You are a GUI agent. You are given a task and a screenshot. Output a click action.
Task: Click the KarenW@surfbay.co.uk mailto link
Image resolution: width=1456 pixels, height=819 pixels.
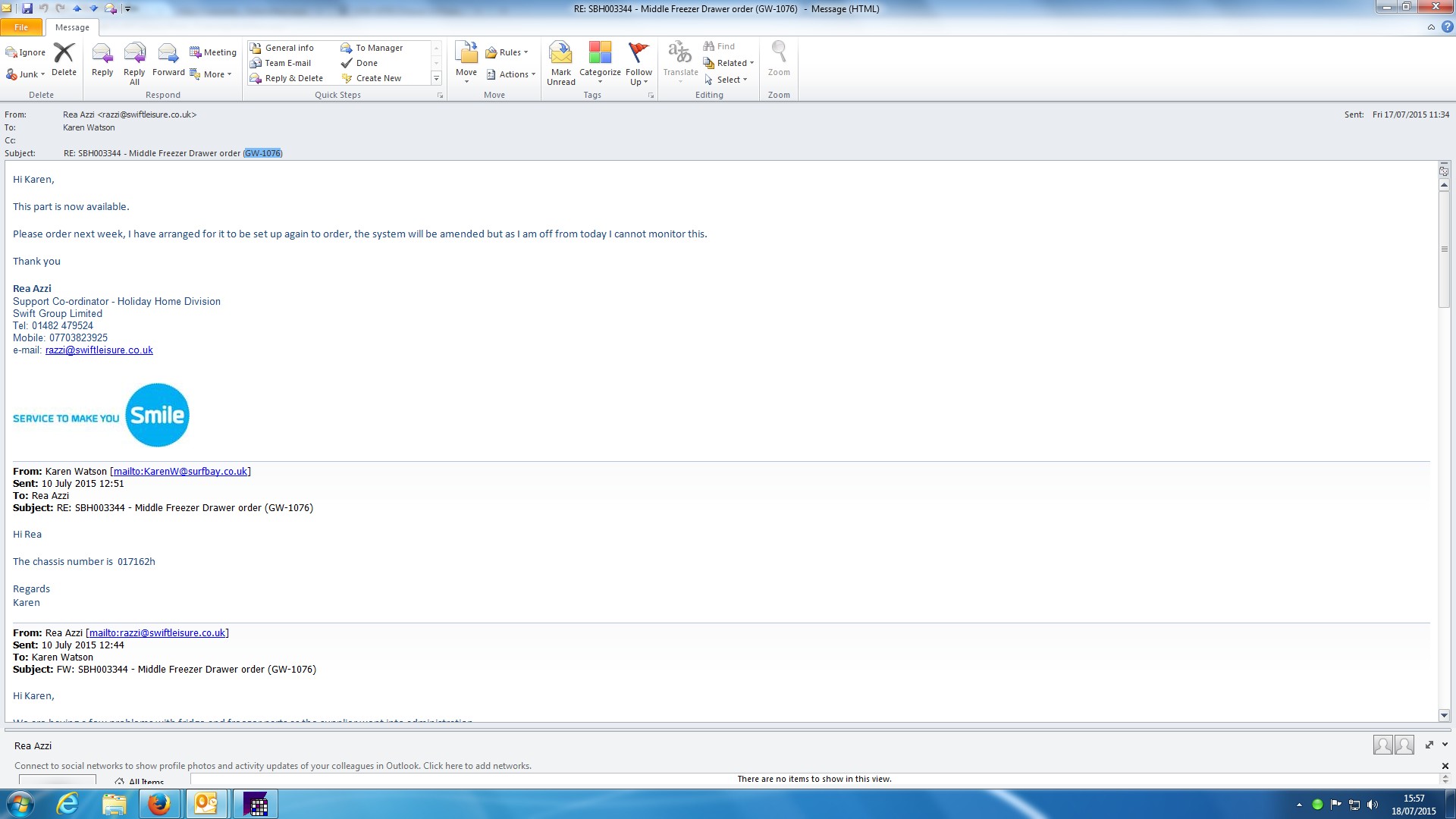(x=180, y=472)
